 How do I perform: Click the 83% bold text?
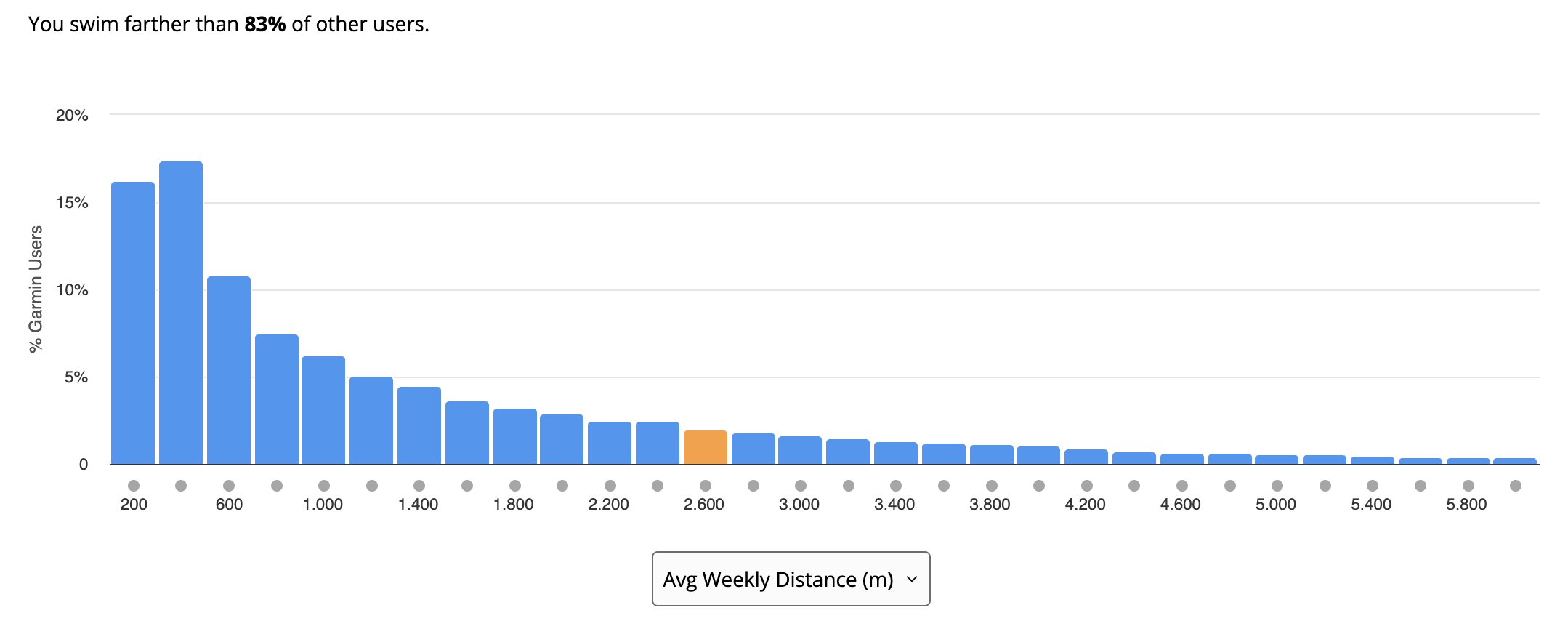pyautogui.click(x=265, y=25)
